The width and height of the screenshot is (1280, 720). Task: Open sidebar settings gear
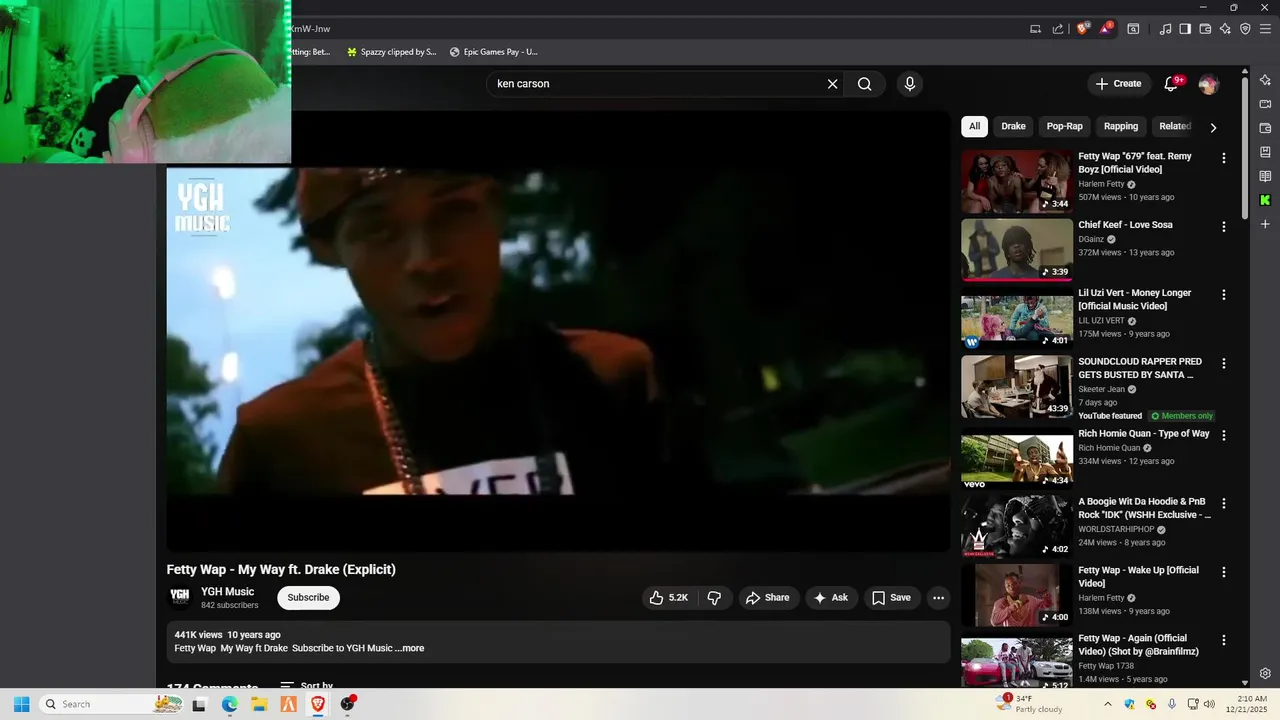(1265, 674)
